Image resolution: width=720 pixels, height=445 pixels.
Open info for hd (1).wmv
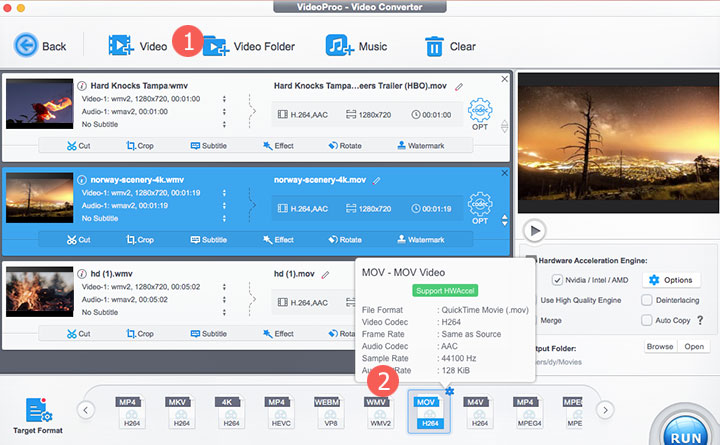point(82,274)
